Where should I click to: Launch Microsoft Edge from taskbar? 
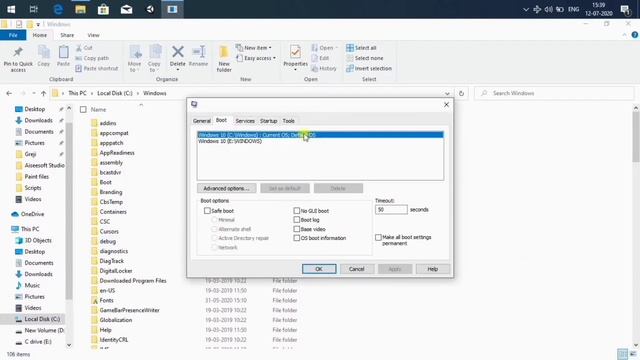coord(58,9)
